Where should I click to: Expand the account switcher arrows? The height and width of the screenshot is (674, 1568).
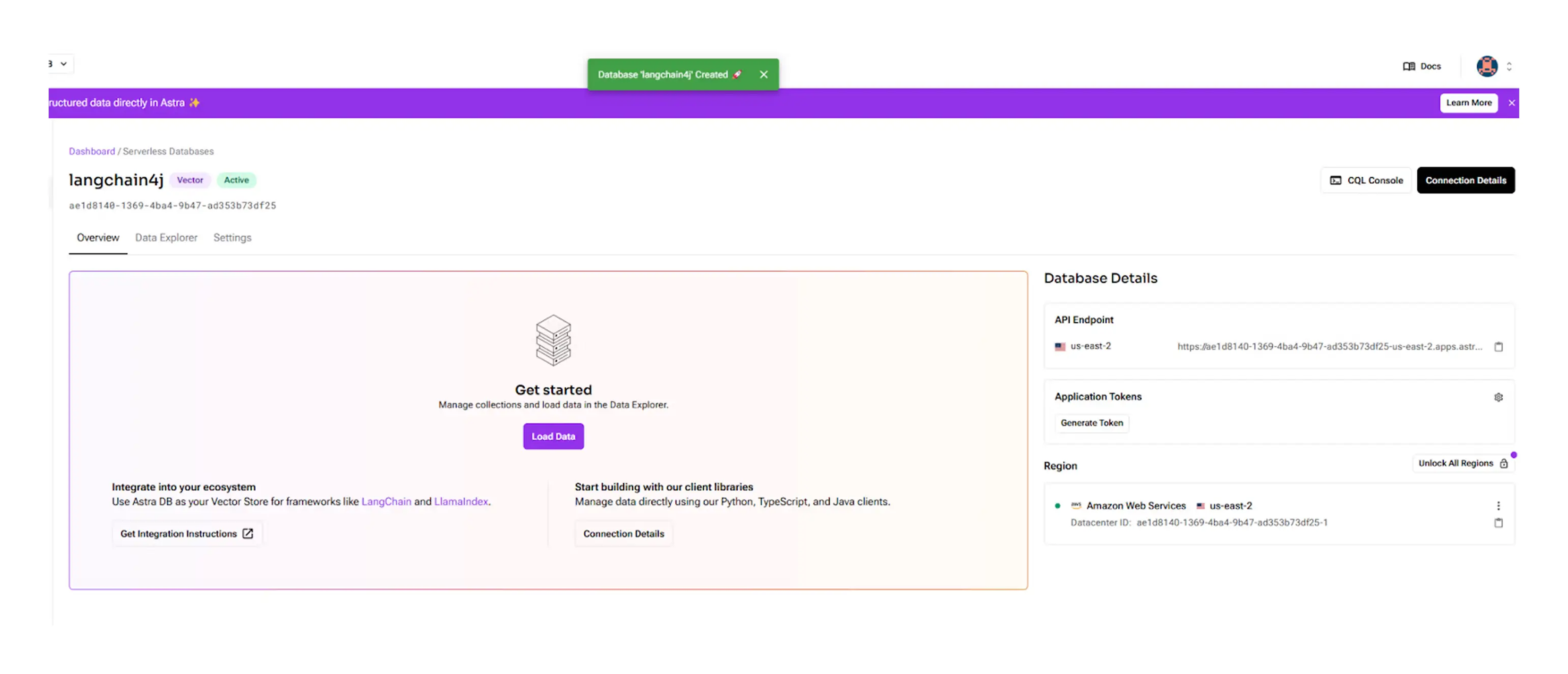click(x=1509, y=66)
